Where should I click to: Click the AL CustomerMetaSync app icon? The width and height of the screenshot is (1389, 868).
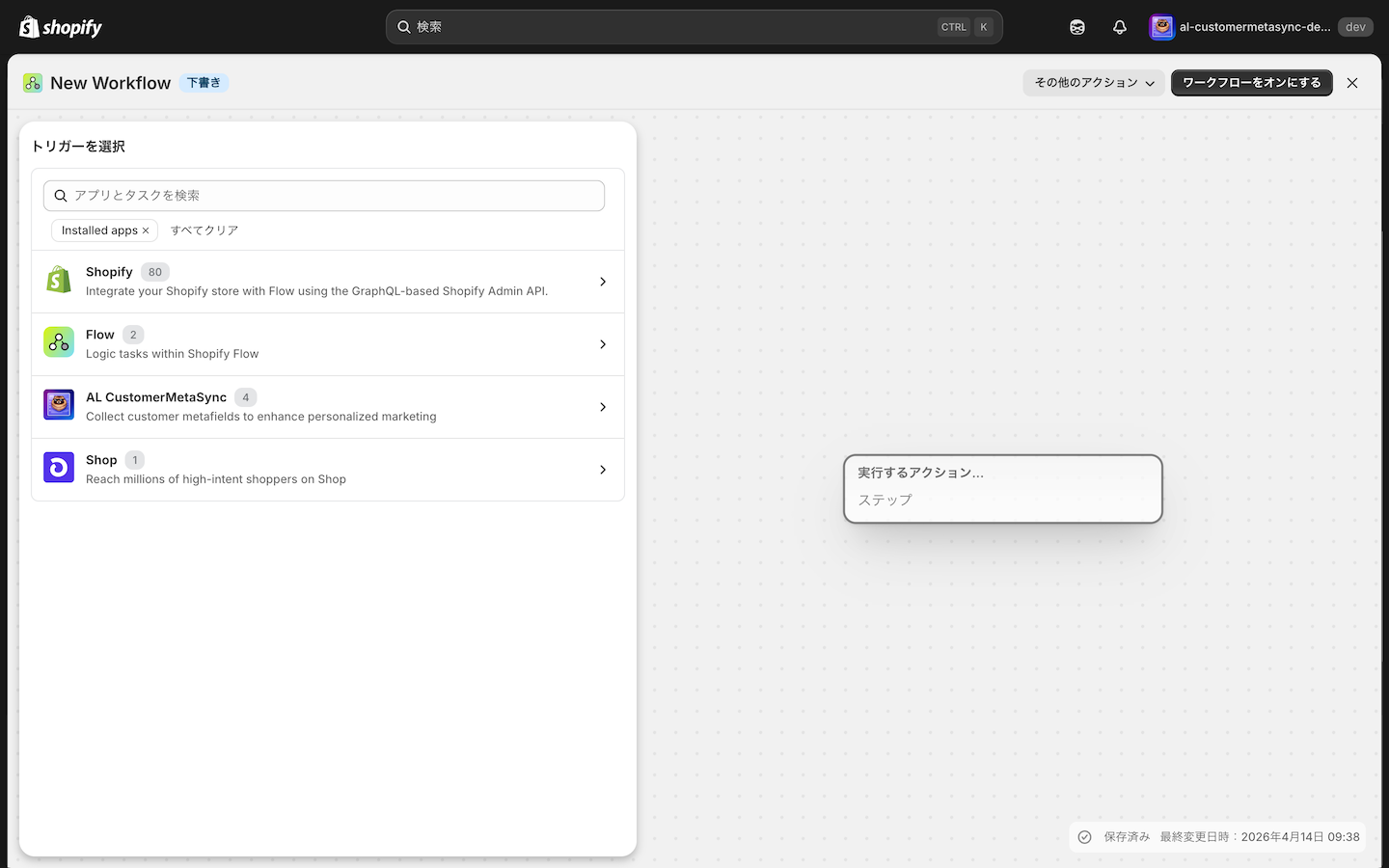[x=59, y=405]
